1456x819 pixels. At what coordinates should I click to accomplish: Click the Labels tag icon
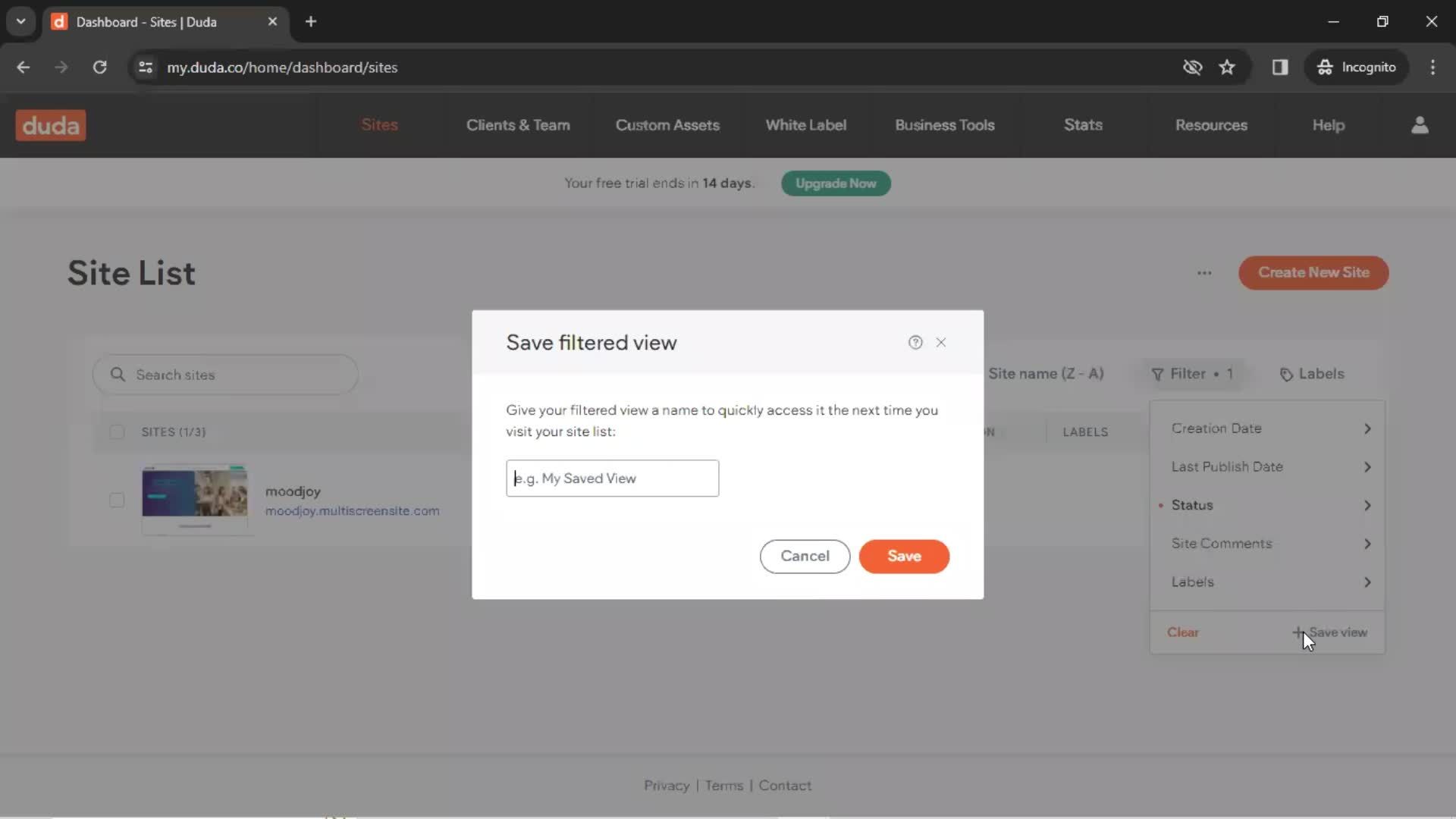point(1286,375)
